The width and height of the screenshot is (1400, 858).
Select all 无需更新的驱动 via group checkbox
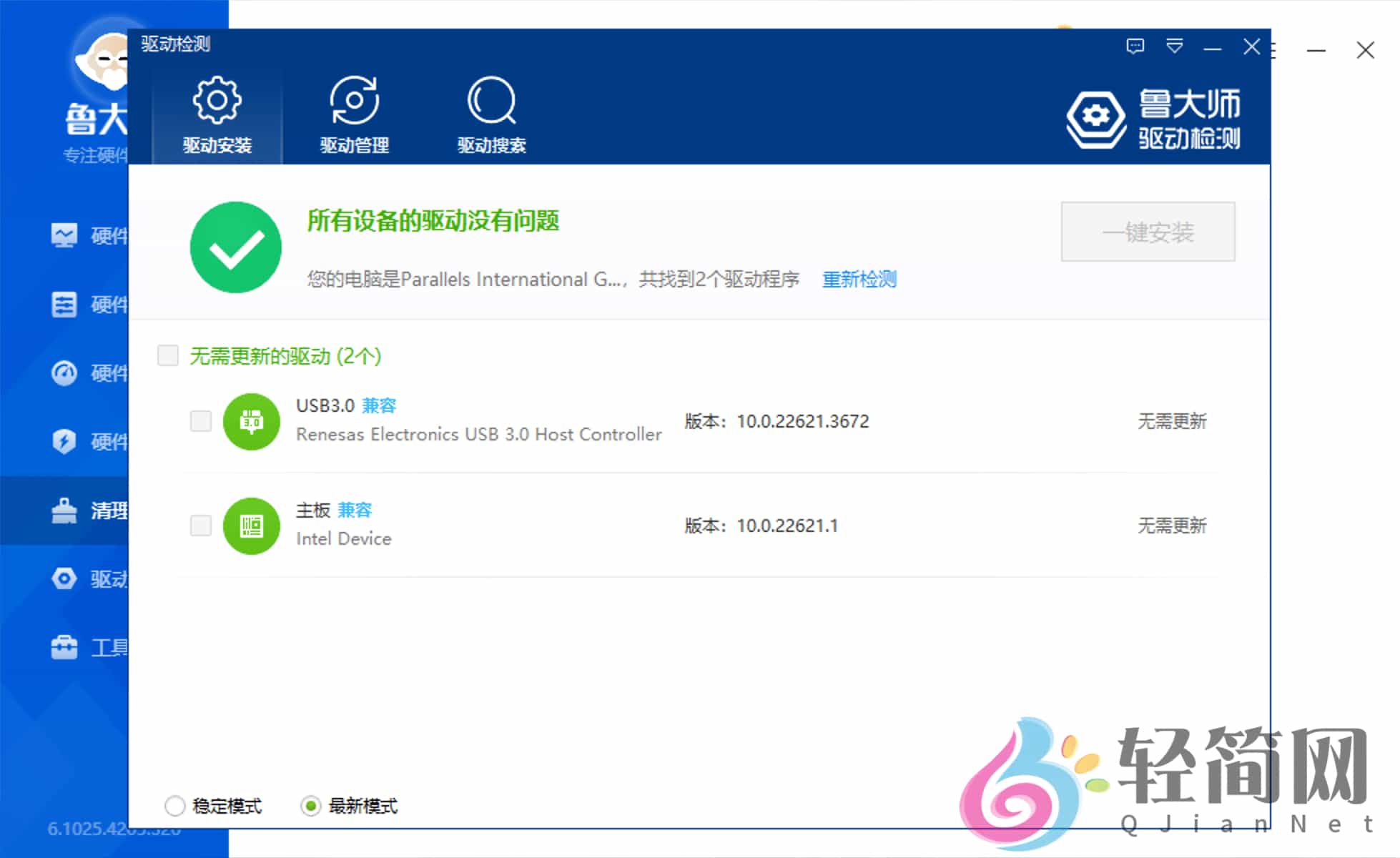168,355
